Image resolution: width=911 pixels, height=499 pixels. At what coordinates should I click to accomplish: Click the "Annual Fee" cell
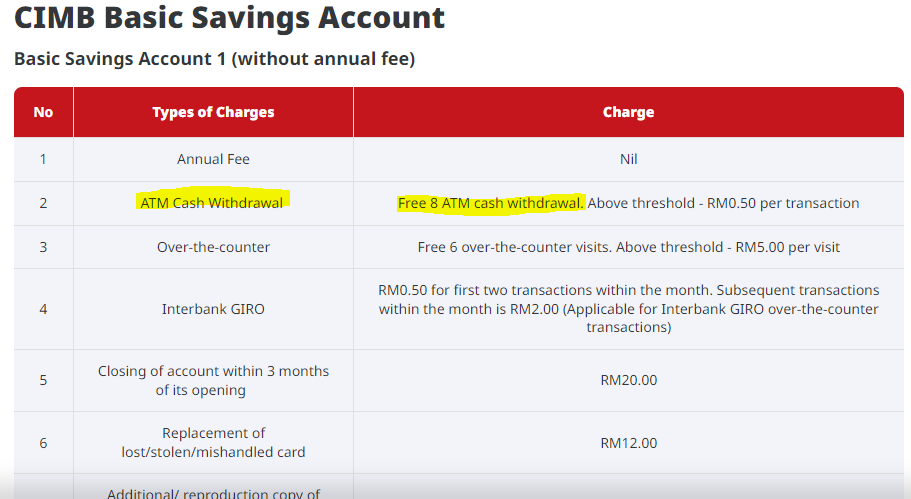[213, 159]
